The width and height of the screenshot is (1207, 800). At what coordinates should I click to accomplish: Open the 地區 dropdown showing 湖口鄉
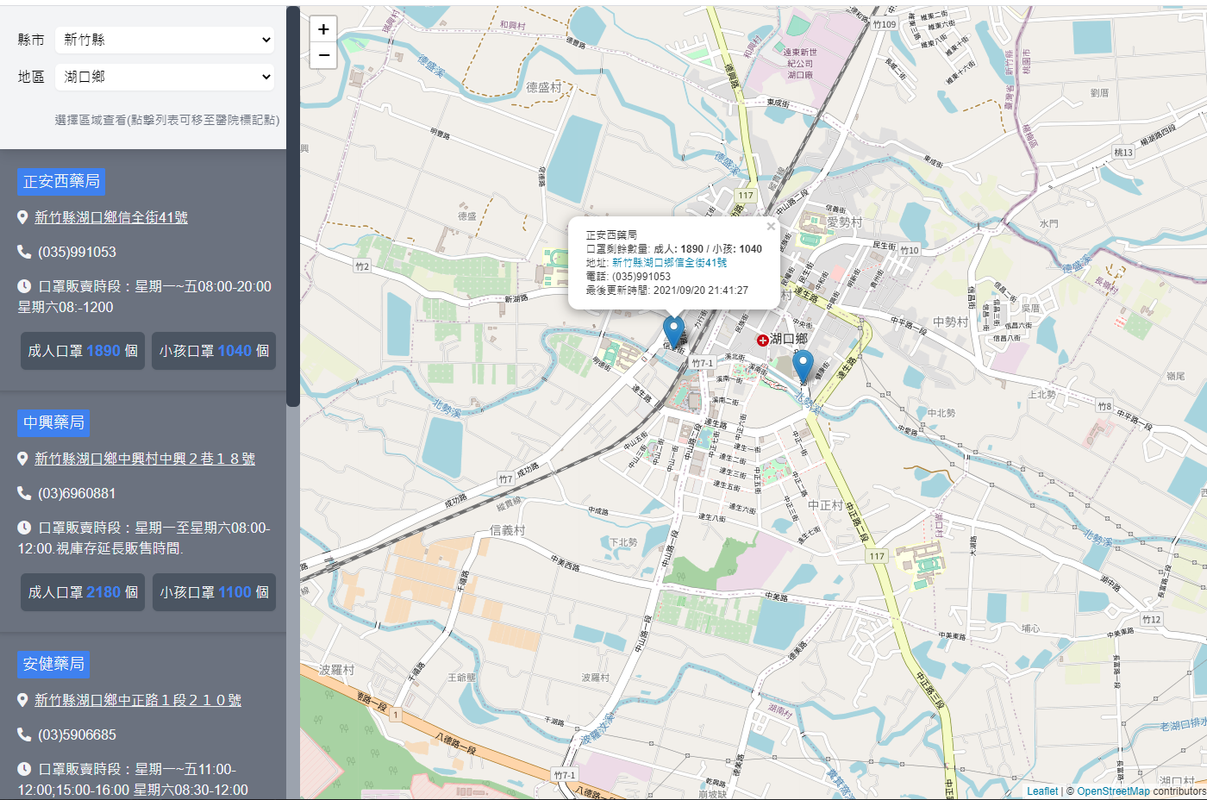[x=165, y=77]
